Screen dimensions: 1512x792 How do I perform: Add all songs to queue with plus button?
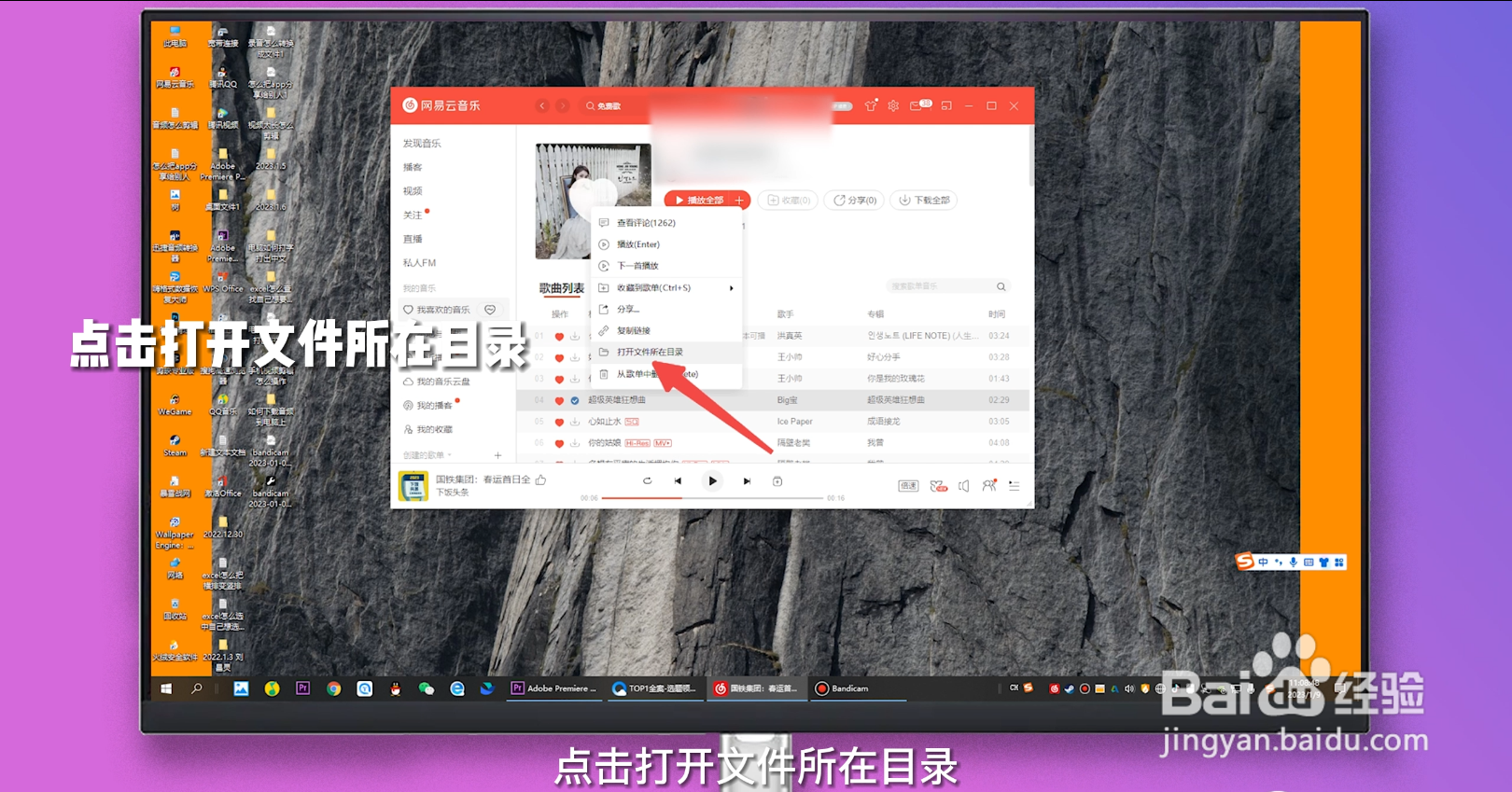tap(739, 201)
